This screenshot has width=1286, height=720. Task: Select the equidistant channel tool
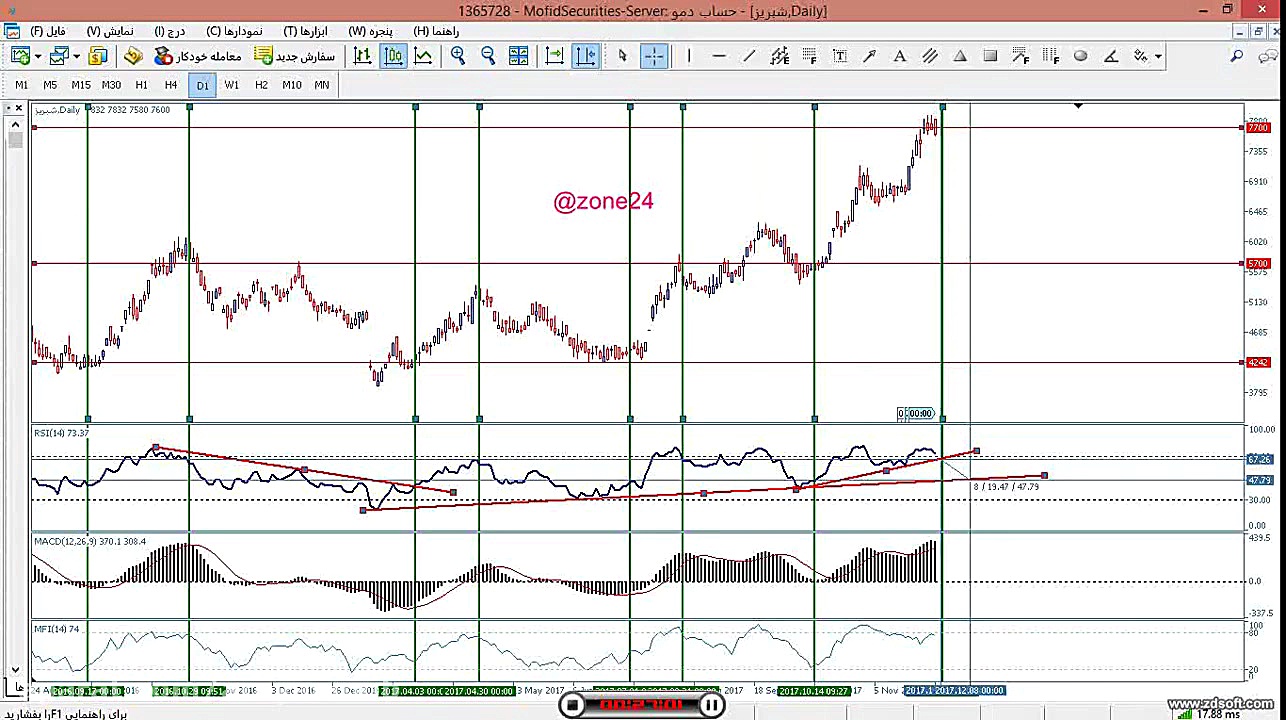(x=779, y=56)
